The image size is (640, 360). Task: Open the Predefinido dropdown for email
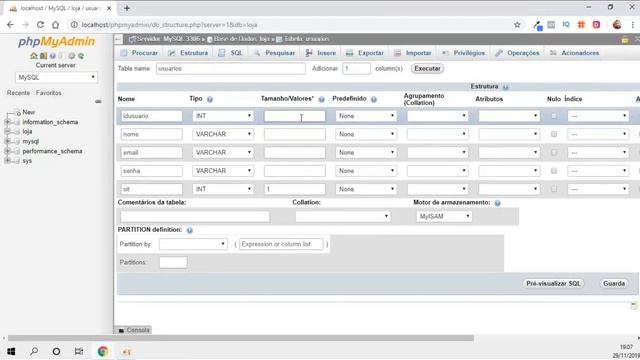click(x=366, y=152)
